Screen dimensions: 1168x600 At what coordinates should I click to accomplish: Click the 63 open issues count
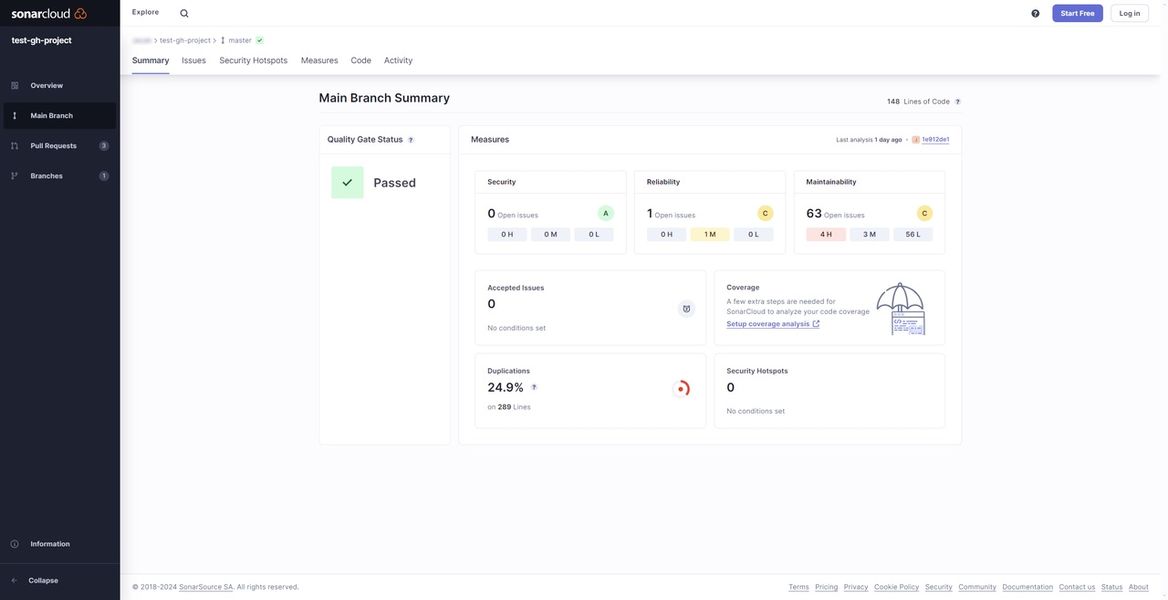813,214
